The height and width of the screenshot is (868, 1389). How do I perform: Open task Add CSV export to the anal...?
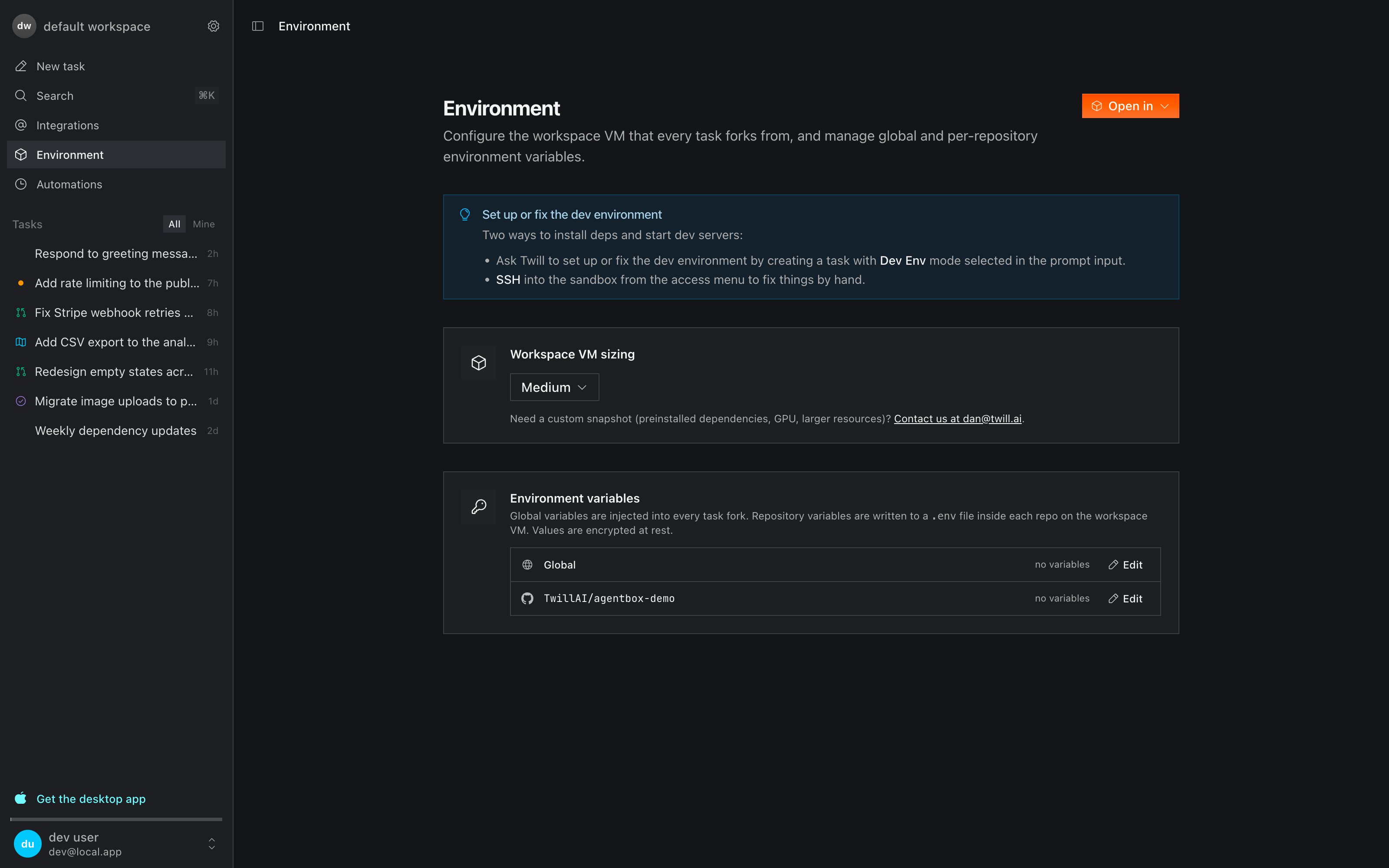(116, 342)
